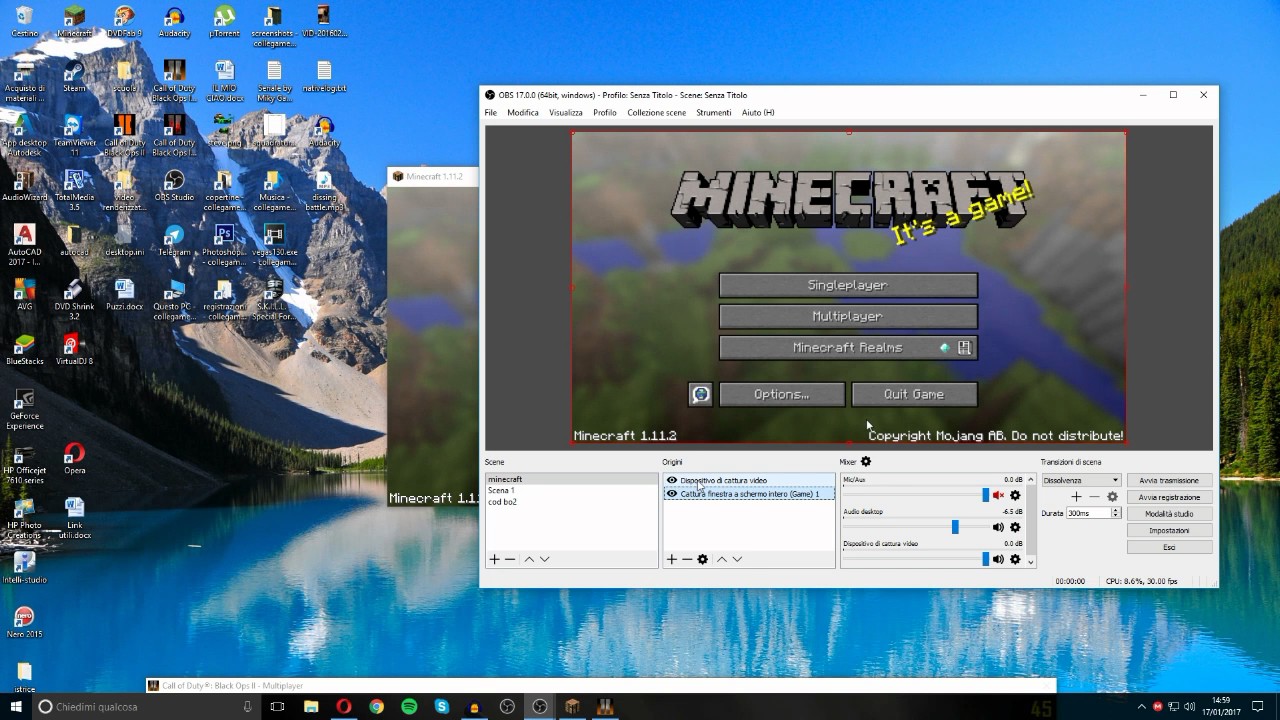Select the BlueStacks desktop icon
This screenshot has width=1280, height=720.
[x=24, y=349]
